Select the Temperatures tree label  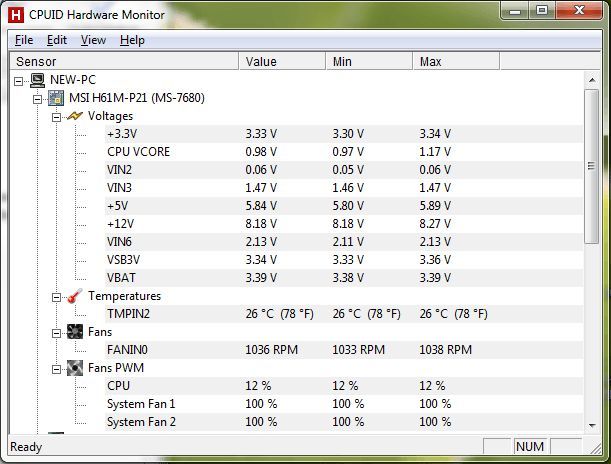[124, 296]
